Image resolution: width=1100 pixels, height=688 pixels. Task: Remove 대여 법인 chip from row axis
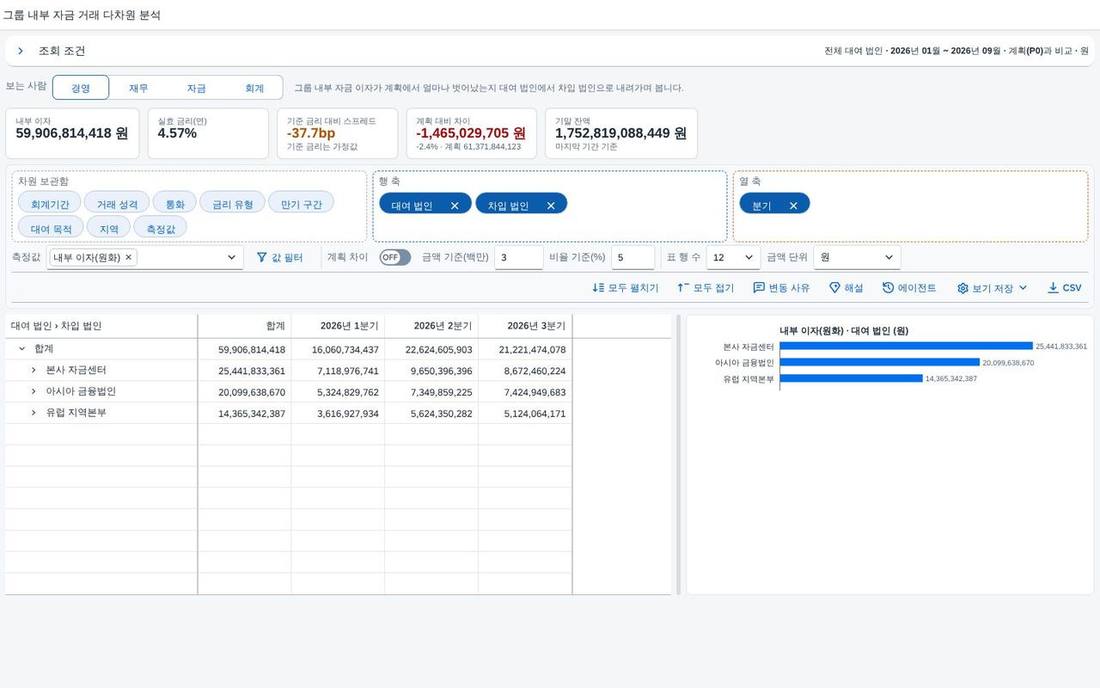tap(455, 205)
